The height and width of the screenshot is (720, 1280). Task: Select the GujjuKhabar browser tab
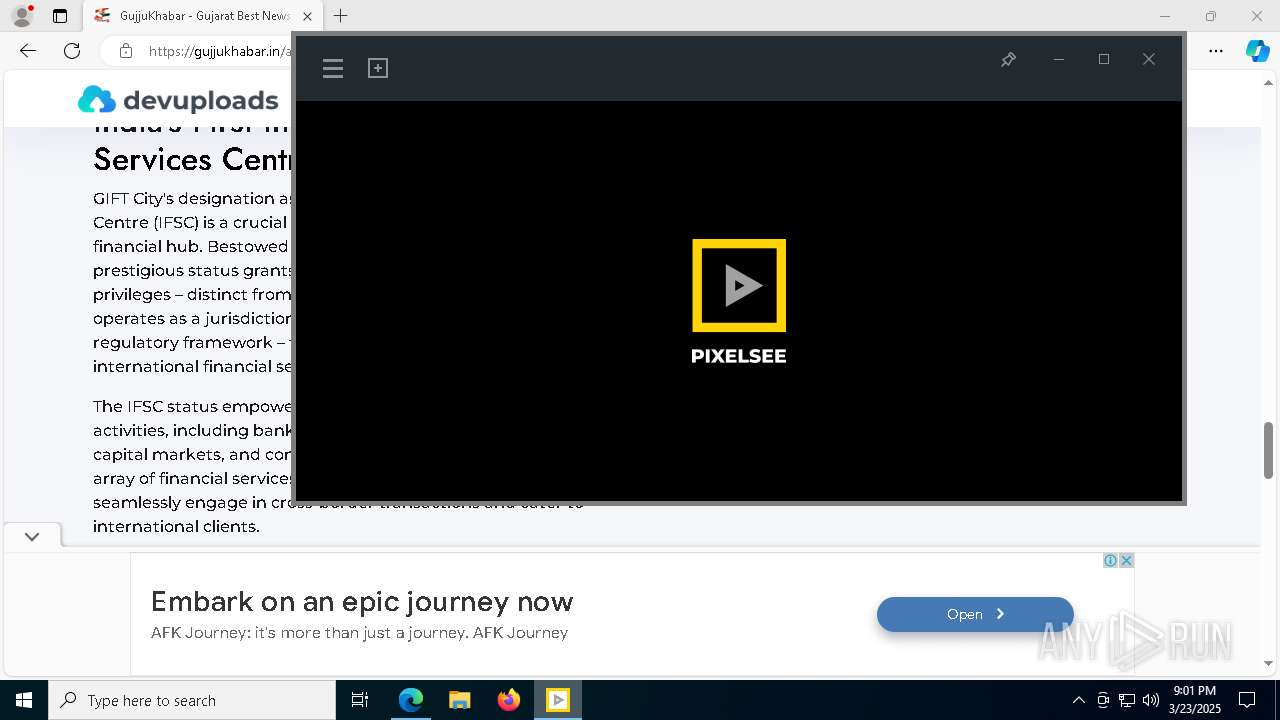point(203,16)
